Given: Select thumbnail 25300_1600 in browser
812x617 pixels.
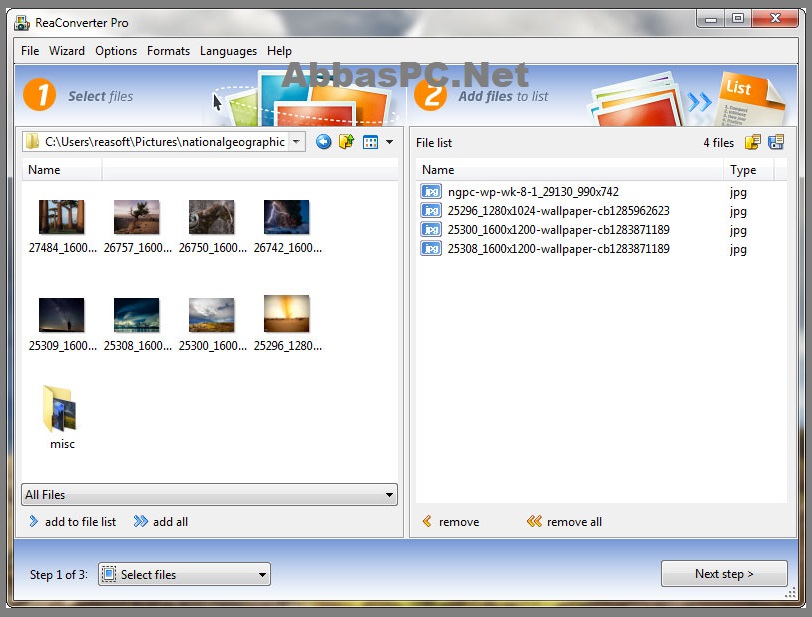Looking at the screenshot, I should click(x=211, y=314).
